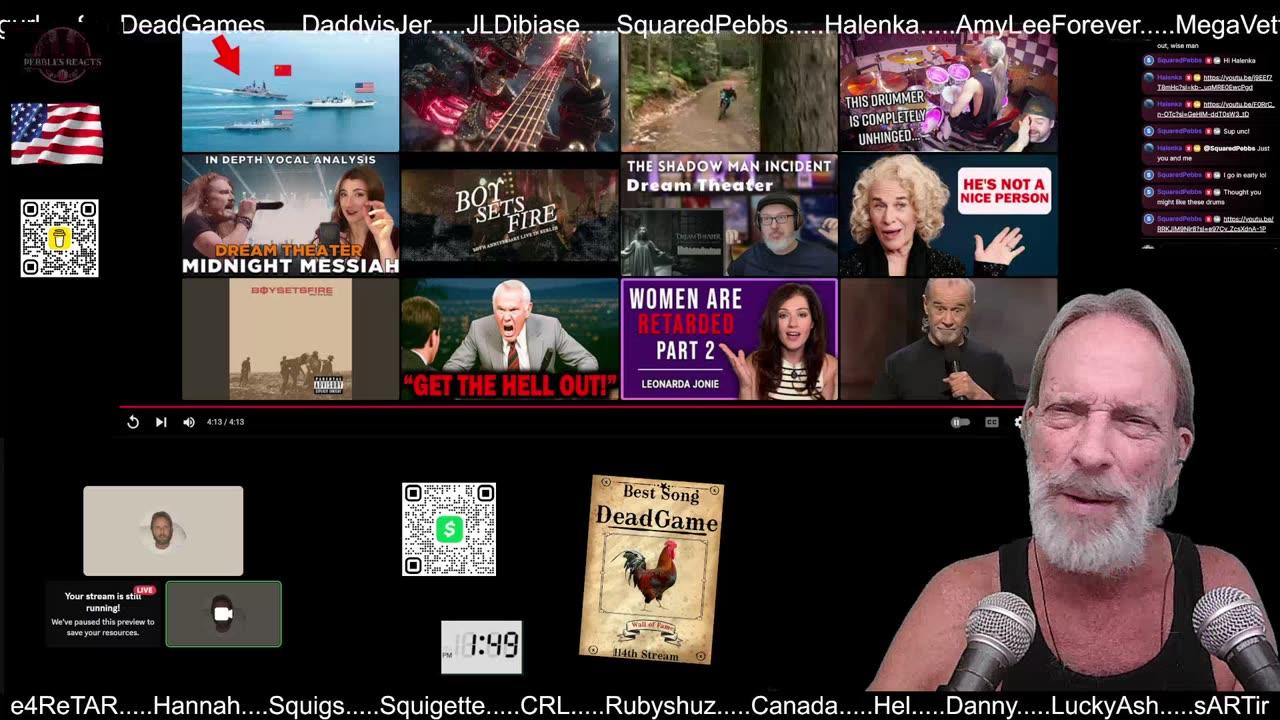Open the 'He's Not A Nice Person' video
This screenshot has width=1280, height=720.
pyautogui.click(x=948, y=215)
